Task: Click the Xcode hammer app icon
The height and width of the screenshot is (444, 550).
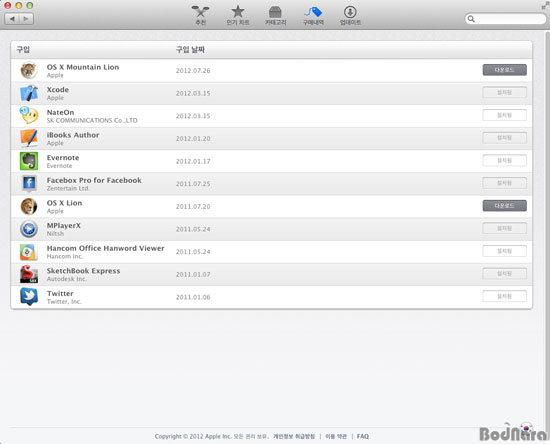Action: 29,93
